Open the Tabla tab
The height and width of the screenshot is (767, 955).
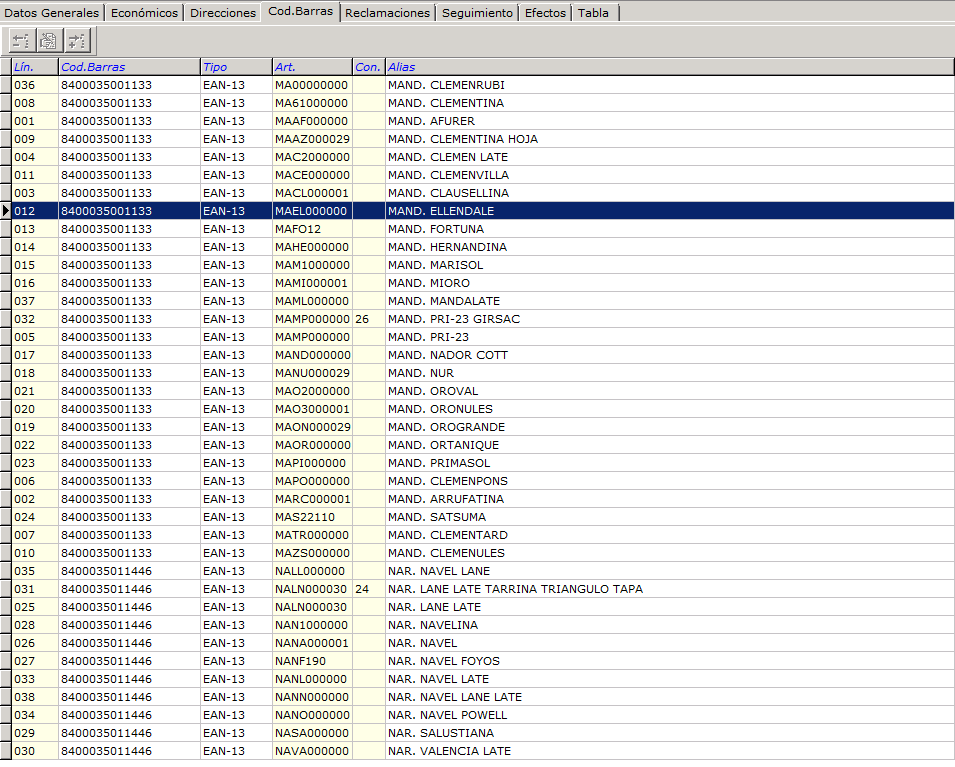(594, 13)
